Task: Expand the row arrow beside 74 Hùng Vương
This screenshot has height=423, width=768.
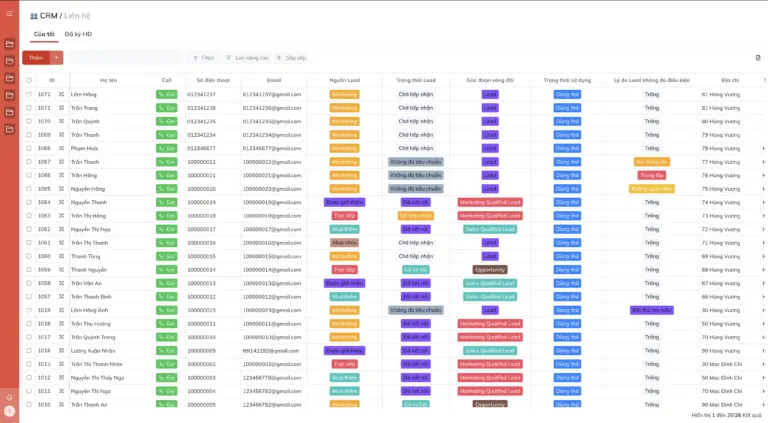Action: (763, 202)
